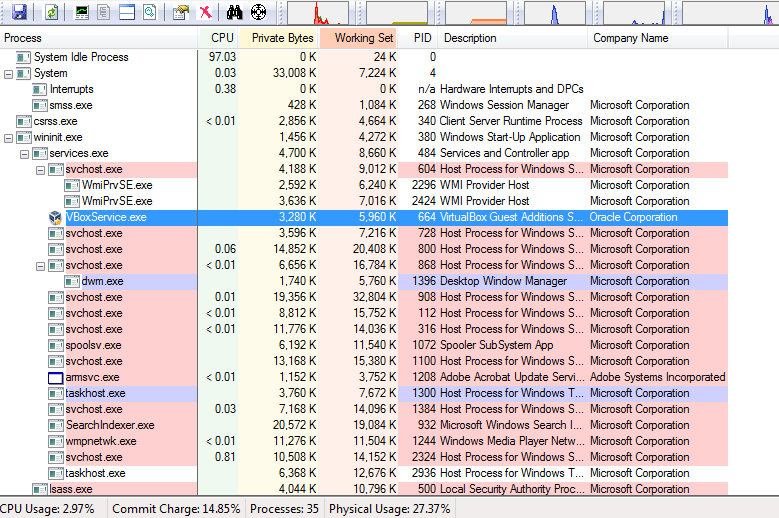The image size is (779, 518).
Task: Open Find with the binoculars icon
Action: pos(235,12)
